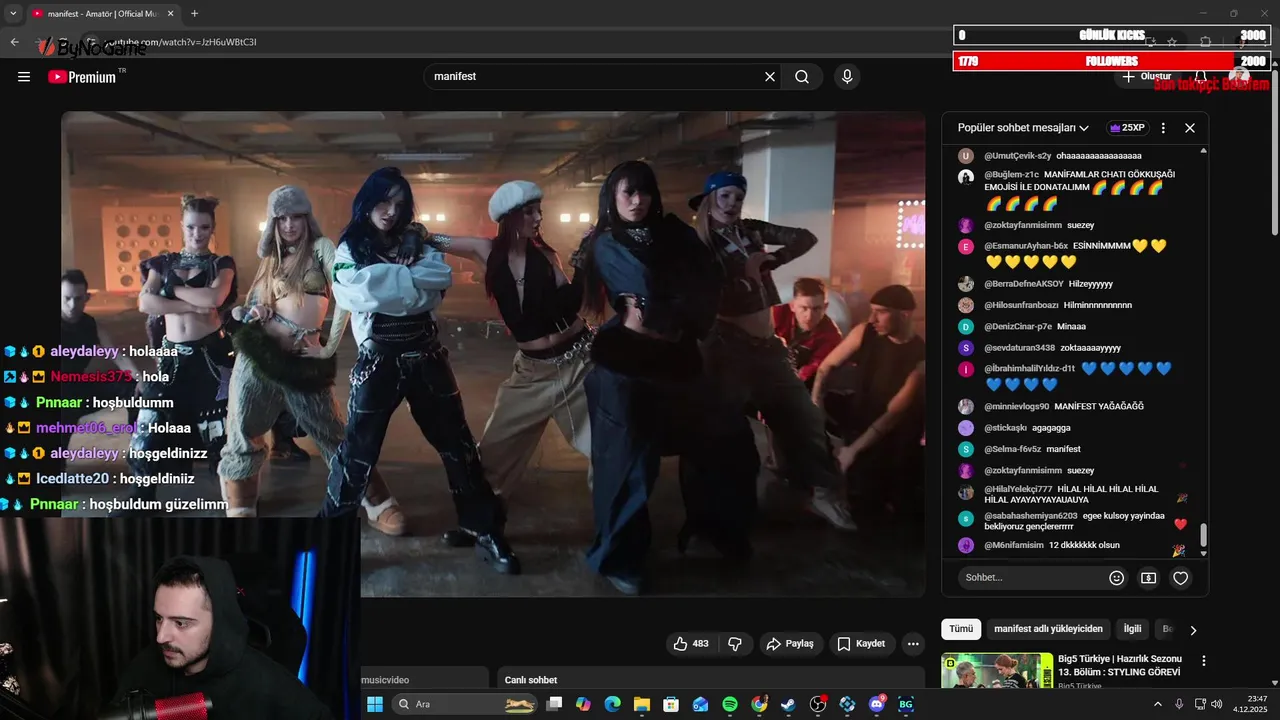Start voice search with the microphone
Image resolution: width=1280 pixels, height=720 pixels.
(x=847, y=77)
